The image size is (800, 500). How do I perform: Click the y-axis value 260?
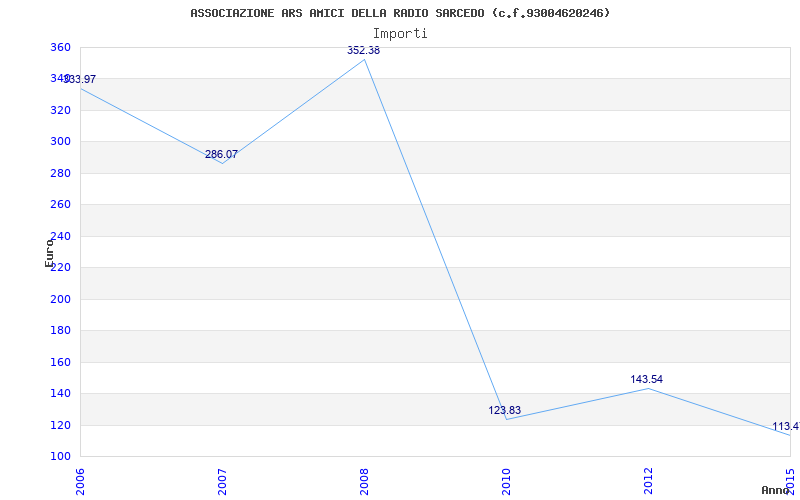[x=60, y=205]
